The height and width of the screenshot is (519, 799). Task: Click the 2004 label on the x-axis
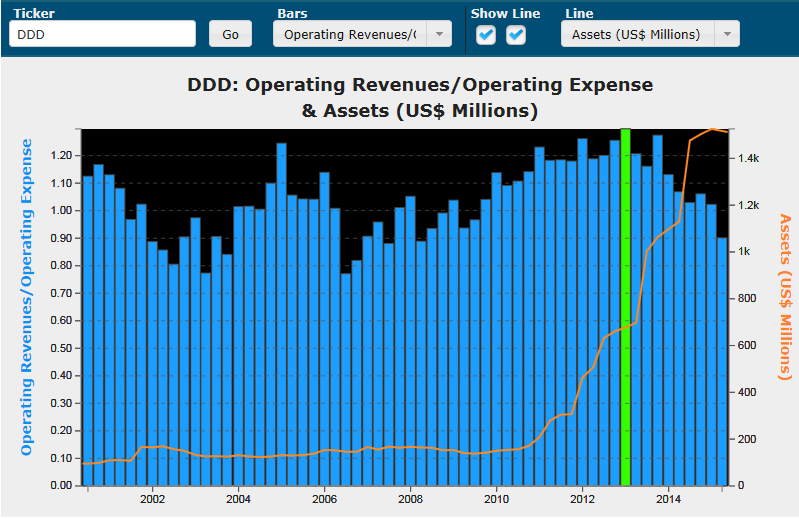click(x=238, y=499)
